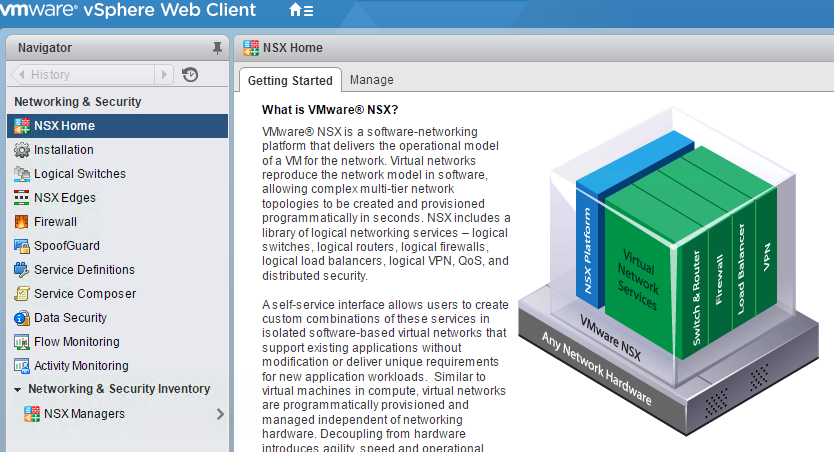Image resolution: width=834 pixels, height=452 pixels.
Task: Go forward using History right arrow
Action: point(164,75)
